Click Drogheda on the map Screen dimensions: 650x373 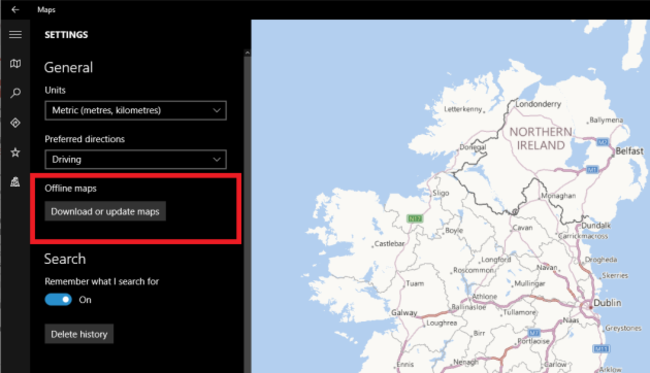coord(601,260)
